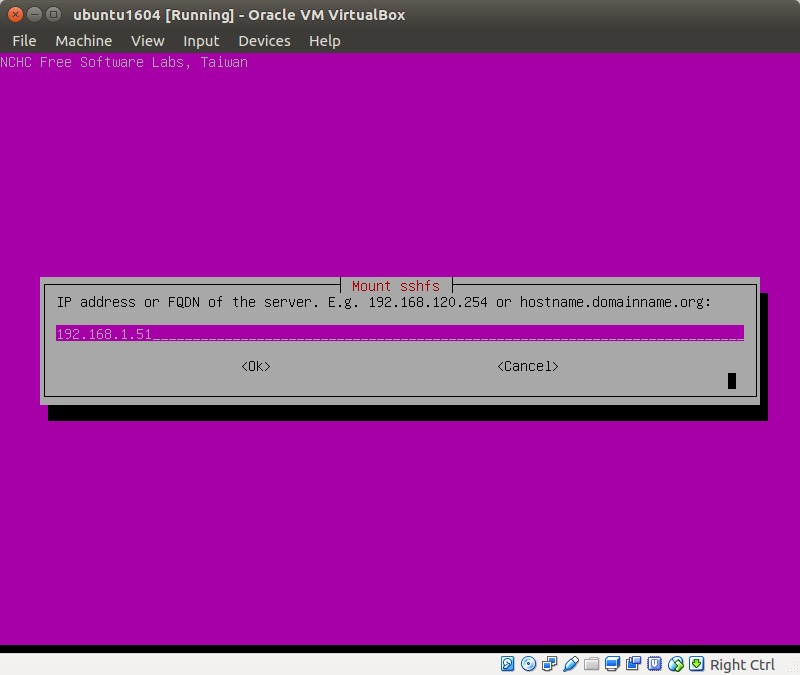The width and height of the screenshot is (800, 675).
Task: Open the File menu
Action: tap(24, 41)
